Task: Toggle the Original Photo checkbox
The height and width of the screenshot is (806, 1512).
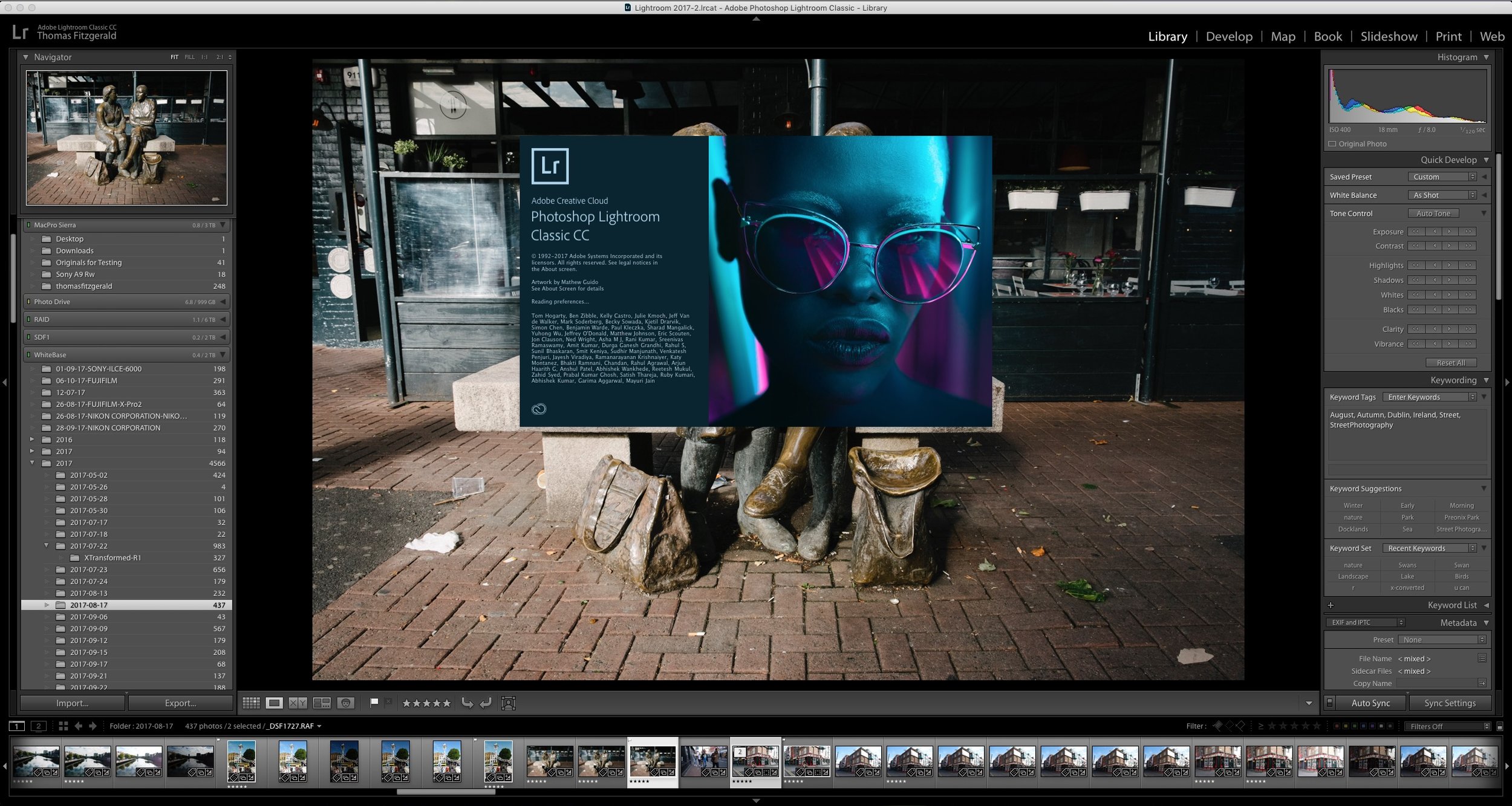Action: tap(1332, 144)
